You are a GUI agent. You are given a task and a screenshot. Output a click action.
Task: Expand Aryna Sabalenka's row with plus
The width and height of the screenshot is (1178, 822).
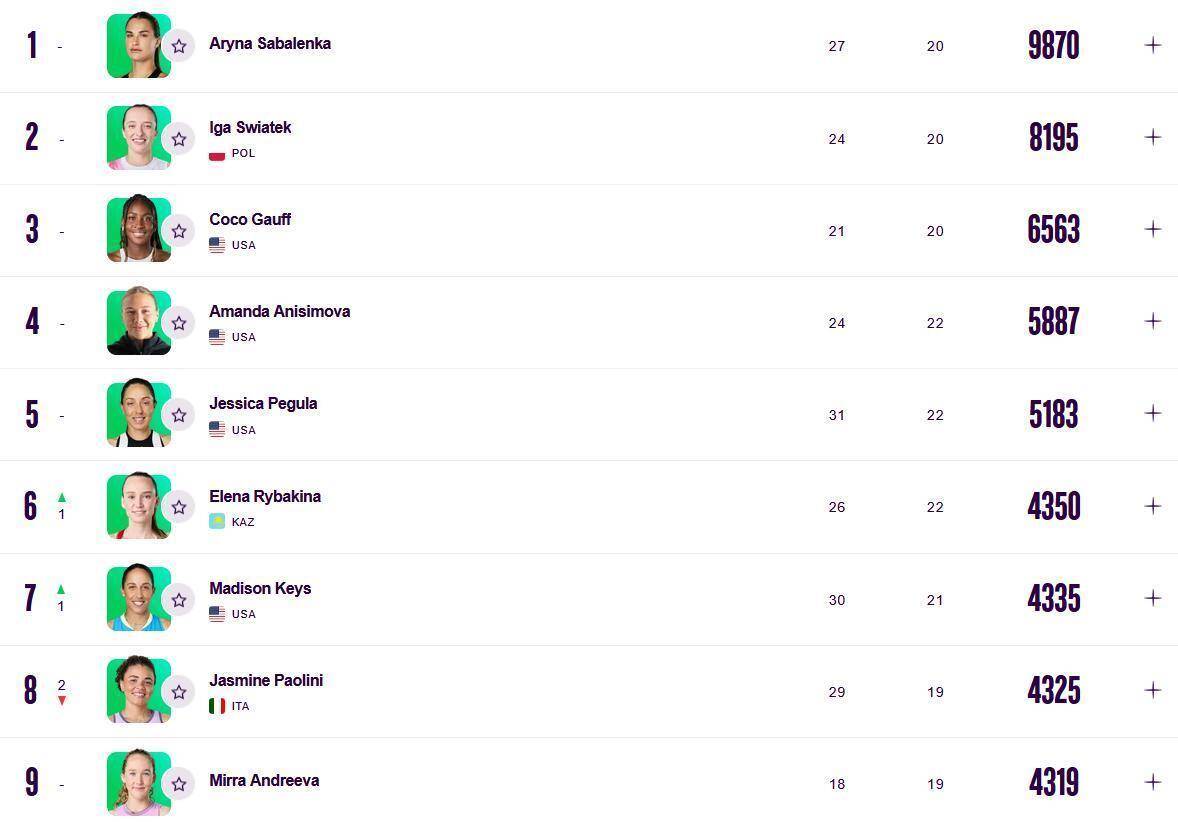tap(1153, 45)
